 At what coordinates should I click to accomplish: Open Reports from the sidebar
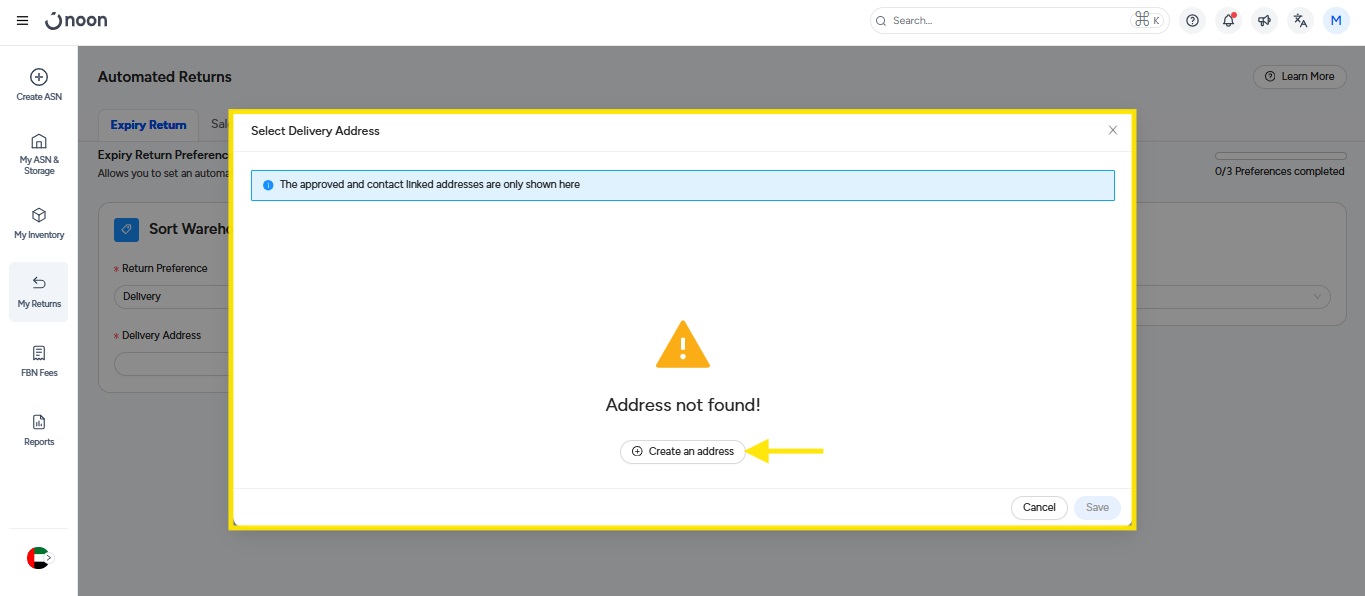pos(39,430)
